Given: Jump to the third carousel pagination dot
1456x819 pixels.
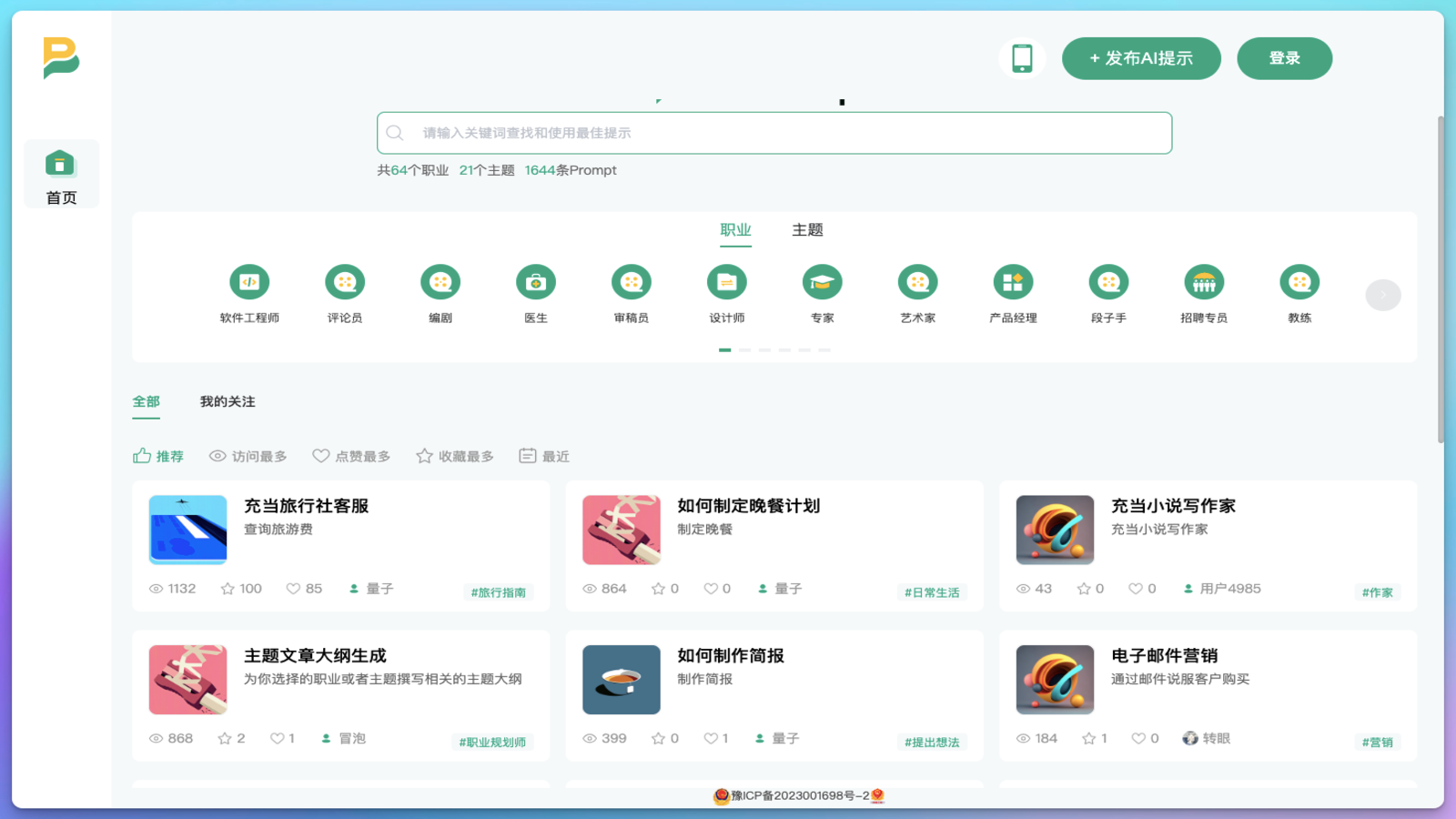Looking at the screenshot, I should (x=765, y=349).
